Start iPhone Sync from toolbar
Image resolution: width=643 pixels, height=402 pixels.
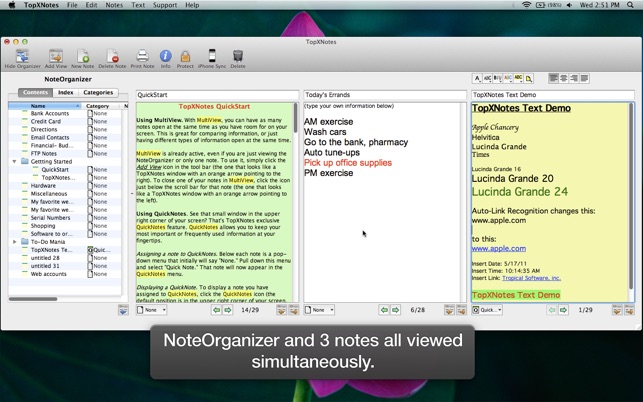click(x=212, y=57)
